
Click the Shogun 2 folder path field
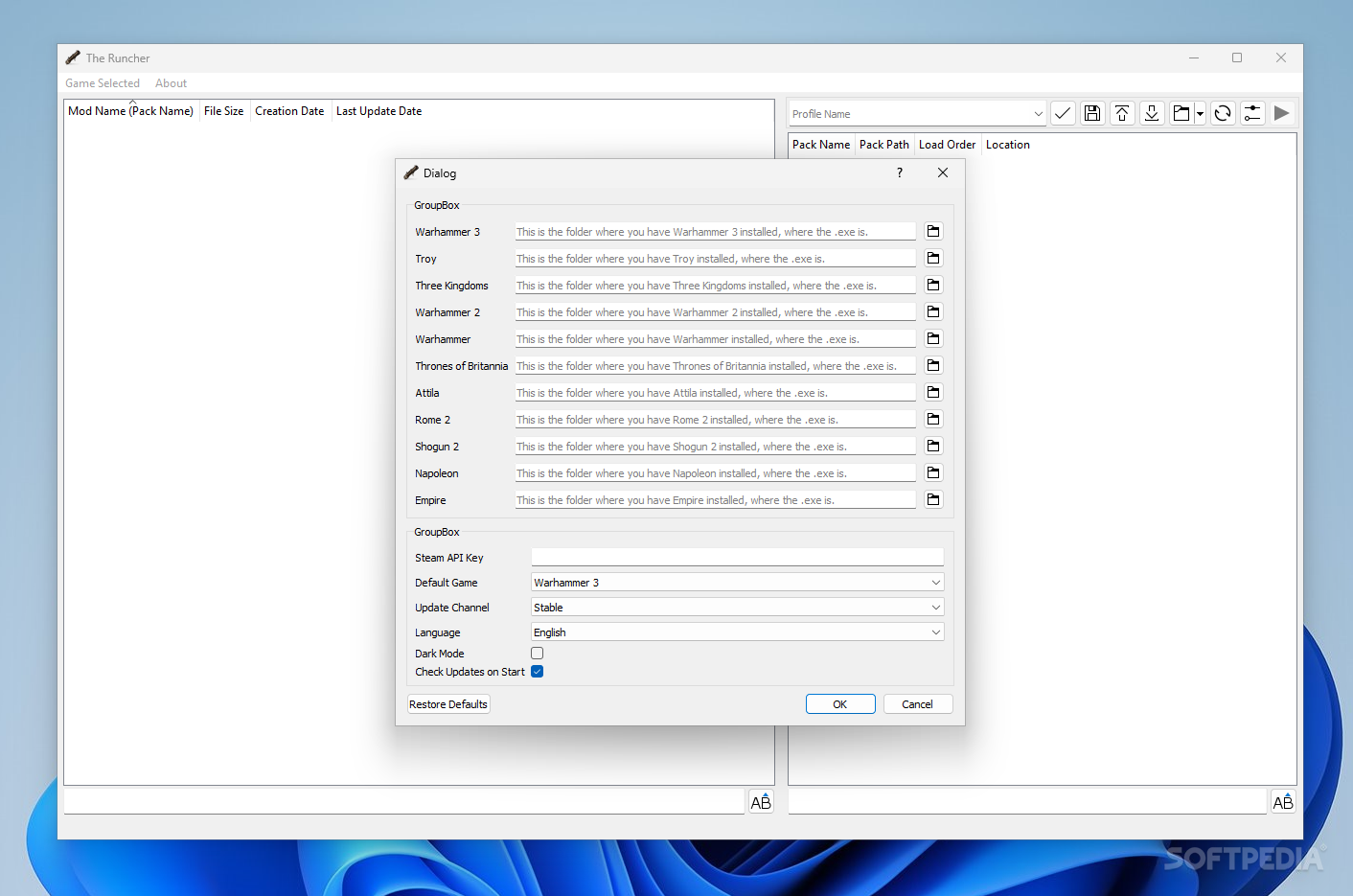(x=716, y=447)
